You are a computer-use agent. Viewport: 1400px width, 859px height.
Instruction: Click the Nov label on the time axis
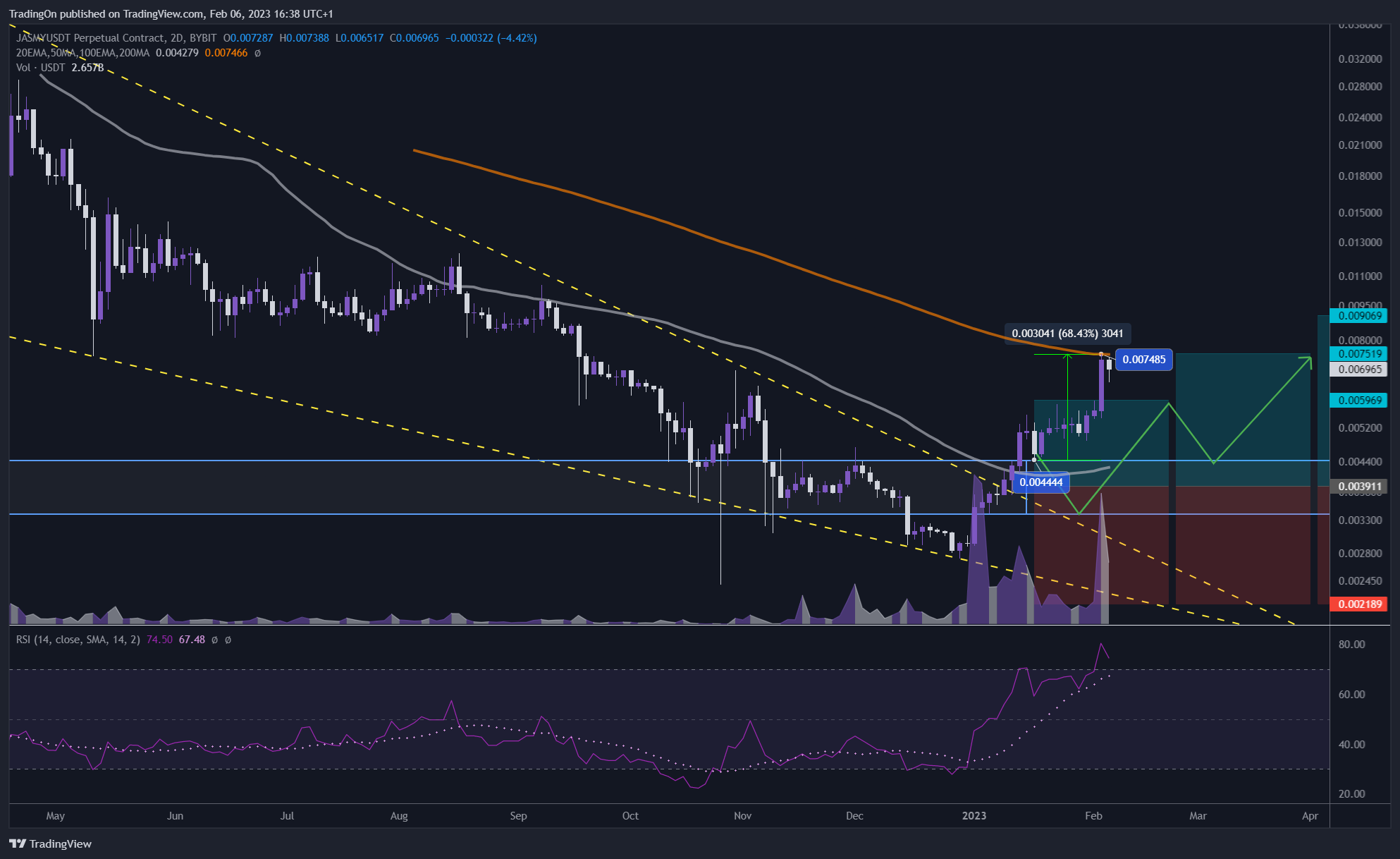pyautogui.click(x=742, y=816)
